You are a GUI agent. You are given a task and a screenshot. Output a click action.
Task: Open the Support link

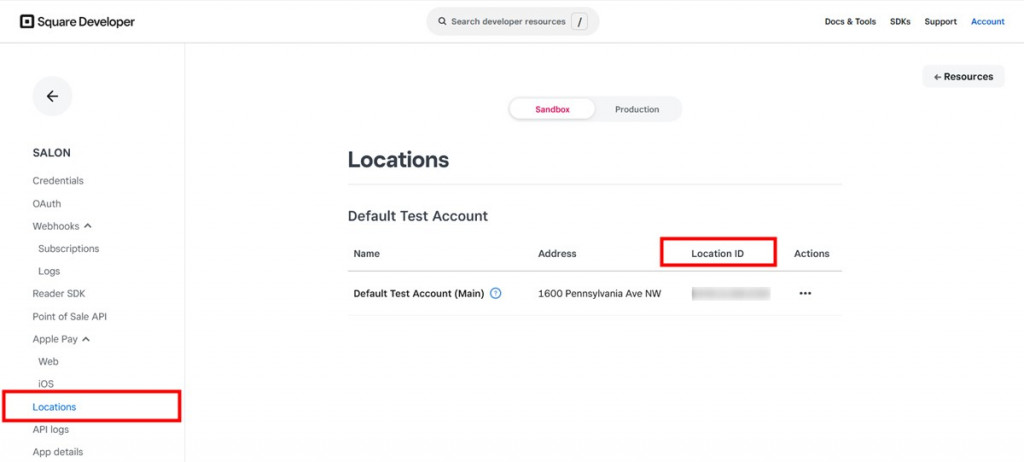click(x=940, y=21)
